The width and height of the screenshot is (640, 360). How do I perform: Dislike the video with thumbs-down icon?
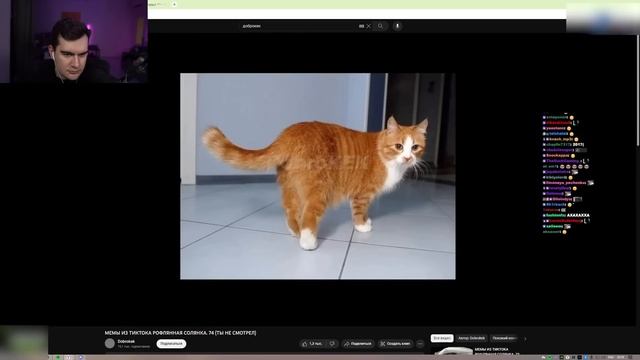tap(332, 344)
